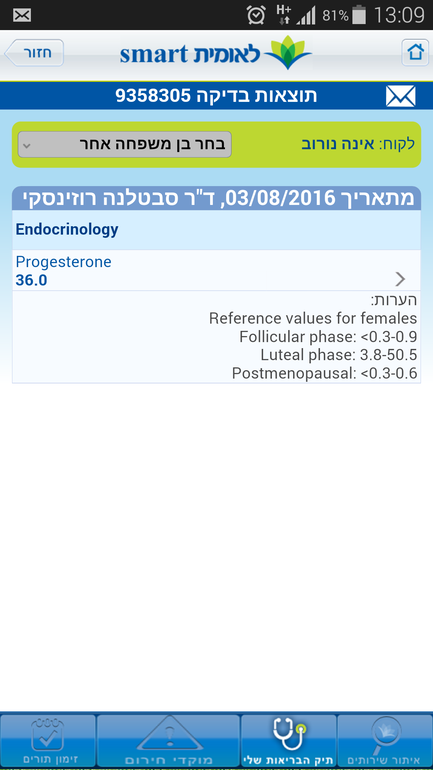Select the Progesterone test row
This screenshot has width=433, height=770.
[216, 270]
